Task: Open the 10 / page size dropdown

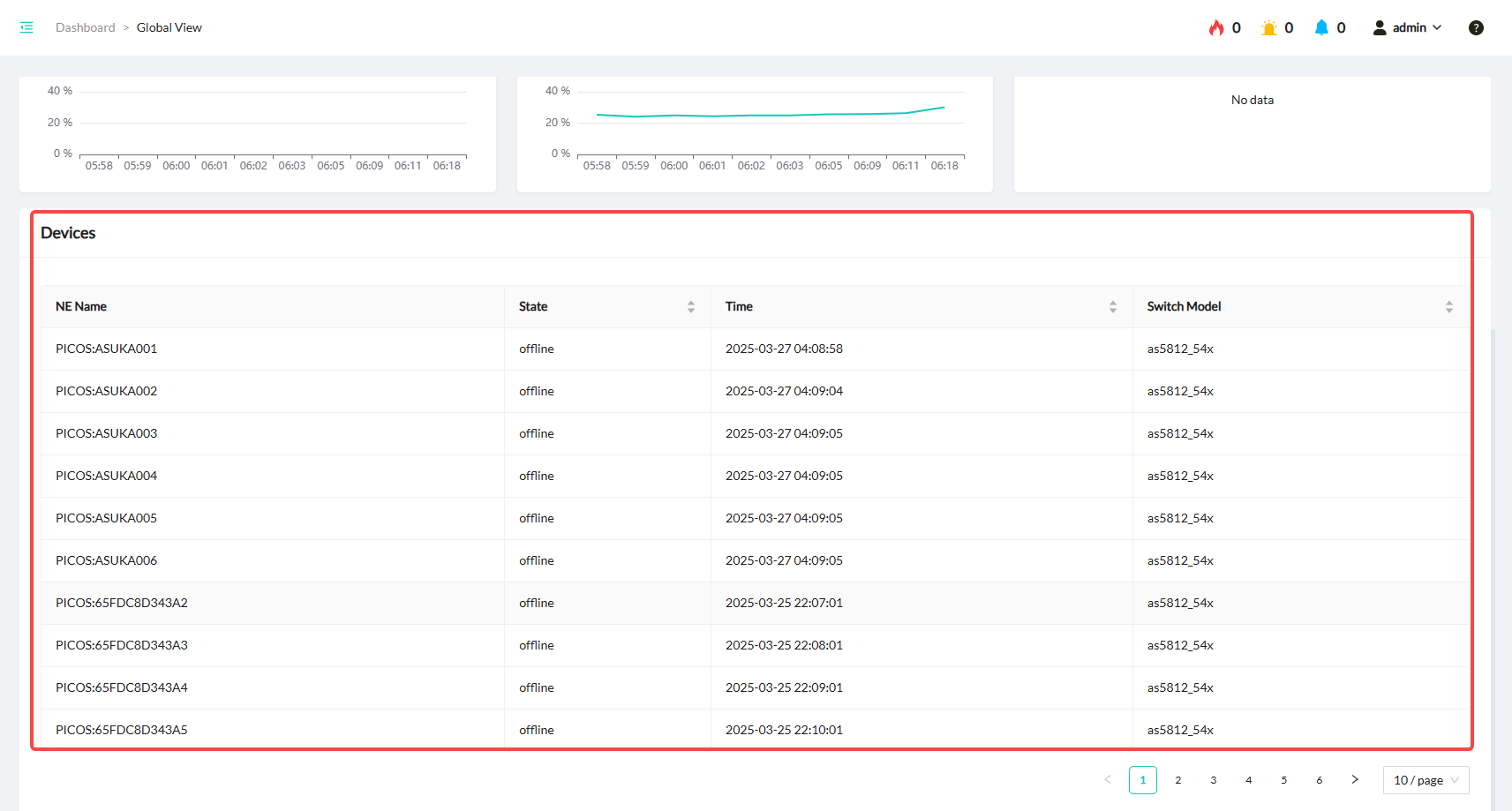Action: pyautogui.click(x=1425, y=780)
